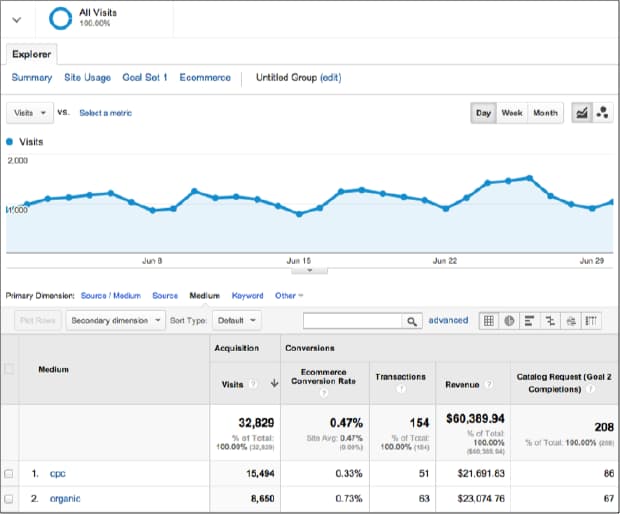Check the organic row checkbox
620x514 pixels.
[x=9, y=498]
